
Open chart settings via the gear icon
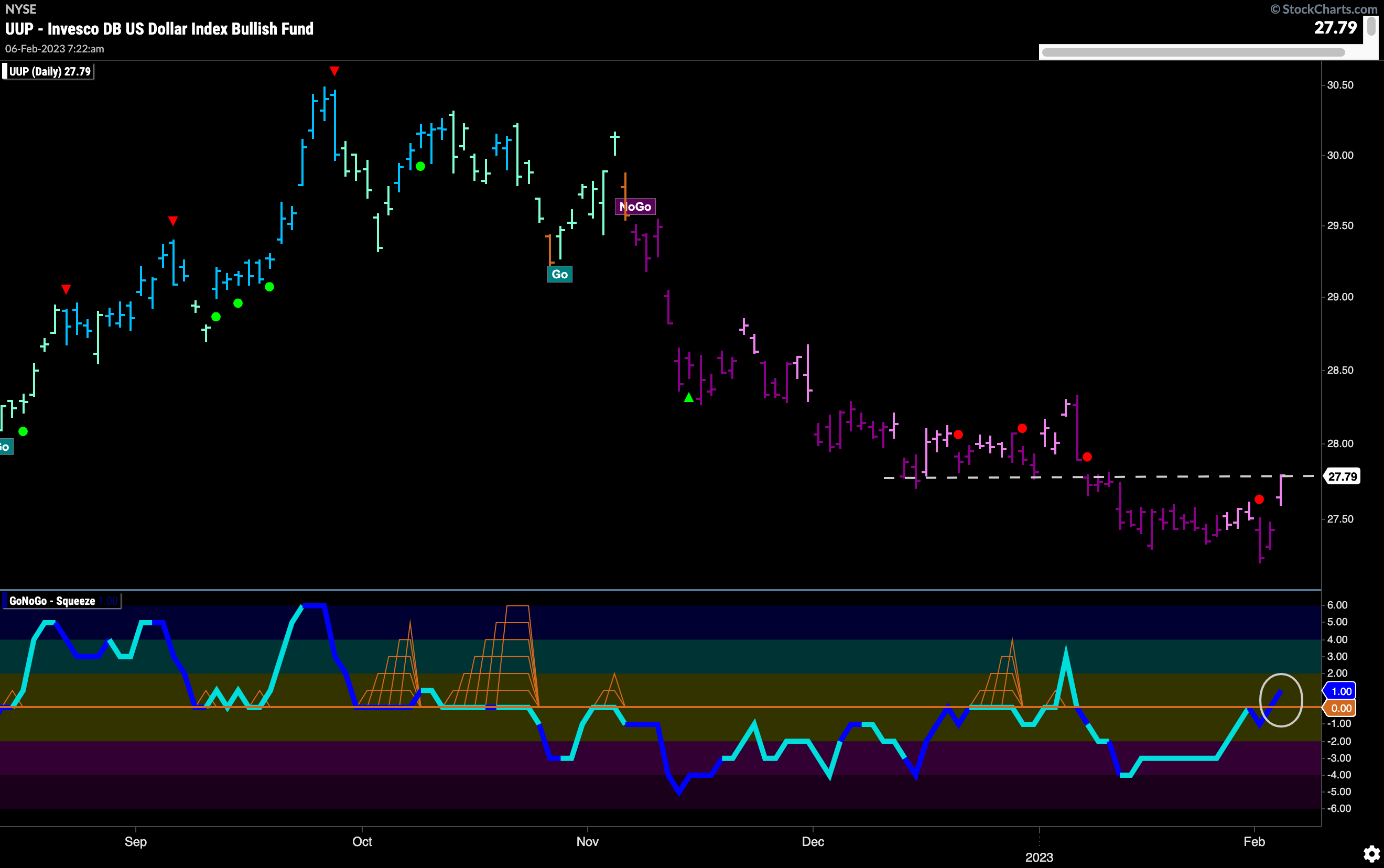point(1371,854)
